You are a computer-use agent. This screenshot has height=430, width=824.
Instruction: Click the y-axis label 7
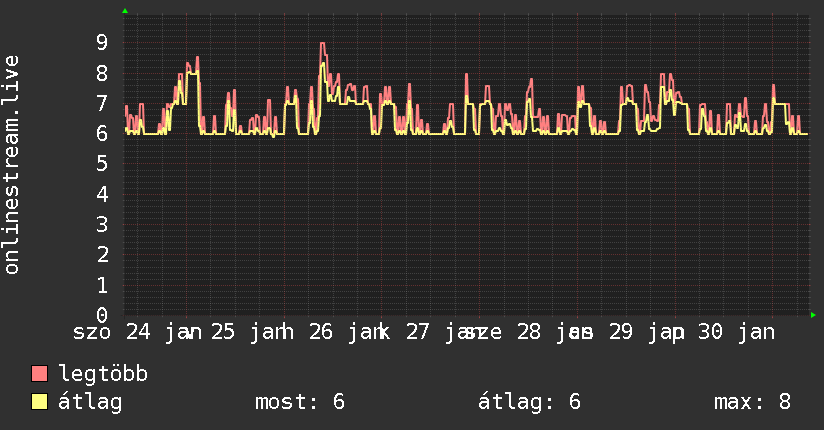102,104
